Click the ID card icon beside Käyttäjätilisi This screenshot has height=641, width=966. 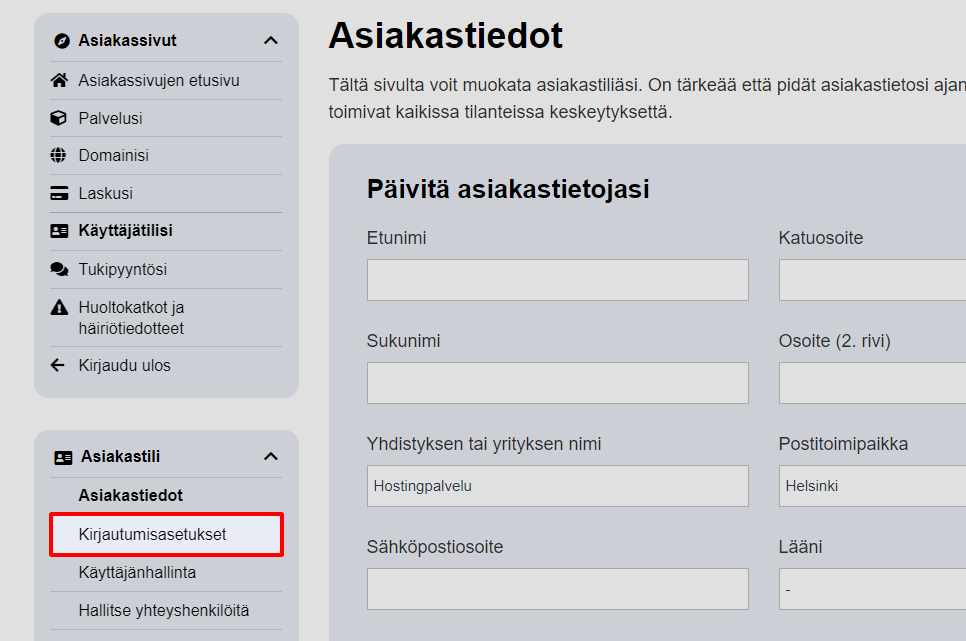59,231
